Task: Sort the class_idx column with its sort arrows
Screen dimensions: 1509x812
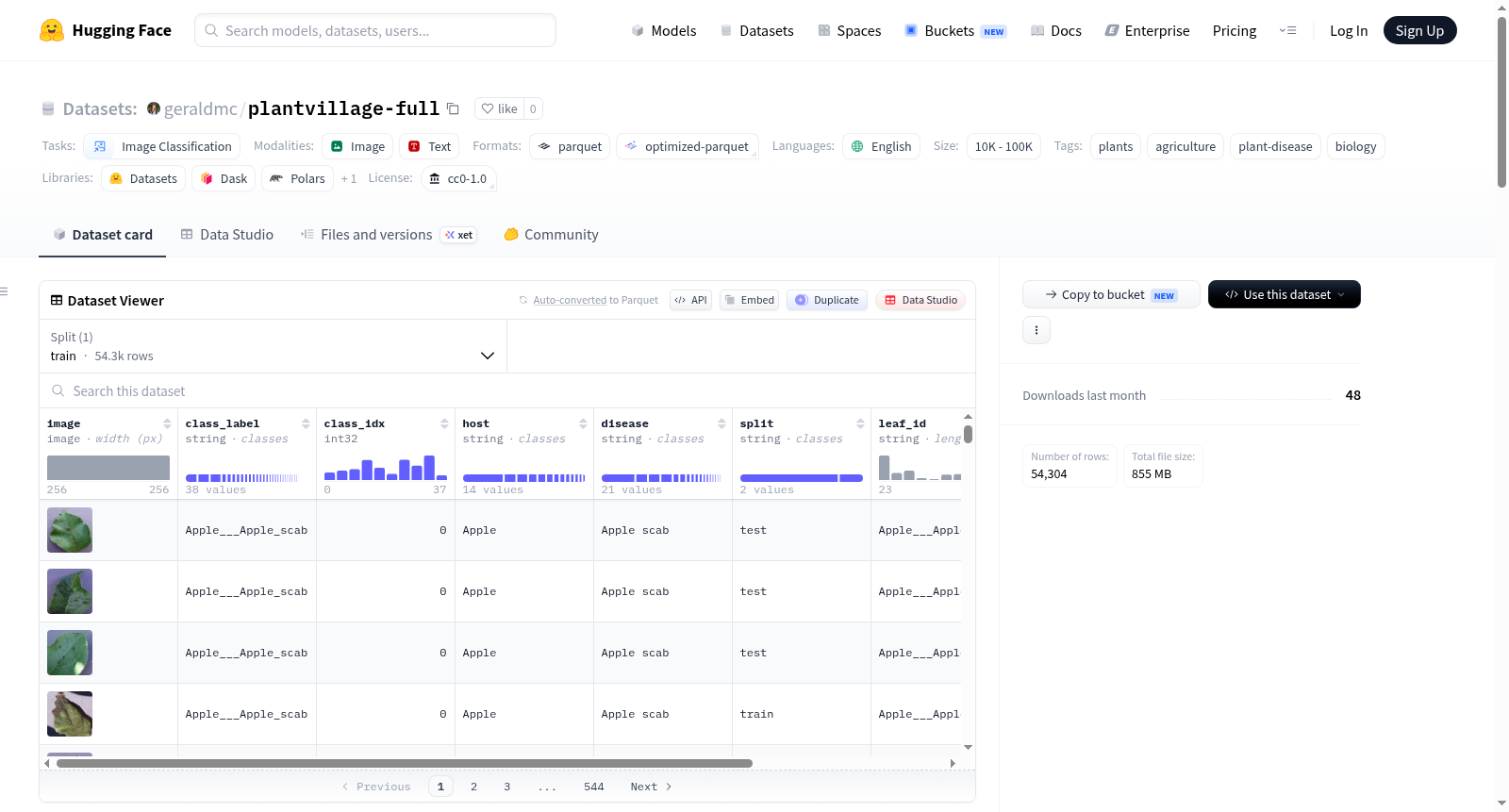Action: coord(444,423)
